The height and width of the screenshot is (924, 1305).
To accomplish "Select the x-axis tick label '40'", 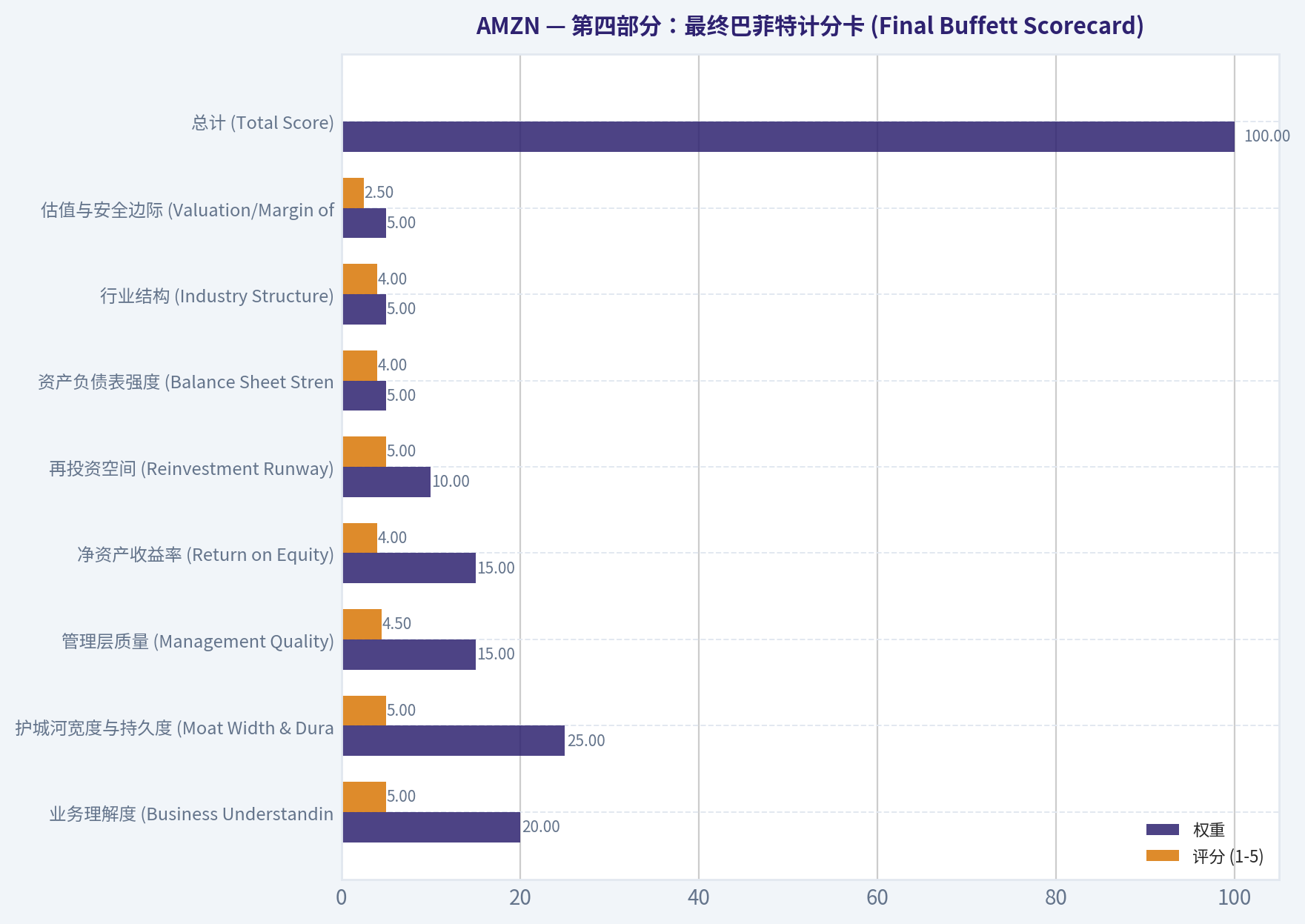I will (x=699, y=898).
